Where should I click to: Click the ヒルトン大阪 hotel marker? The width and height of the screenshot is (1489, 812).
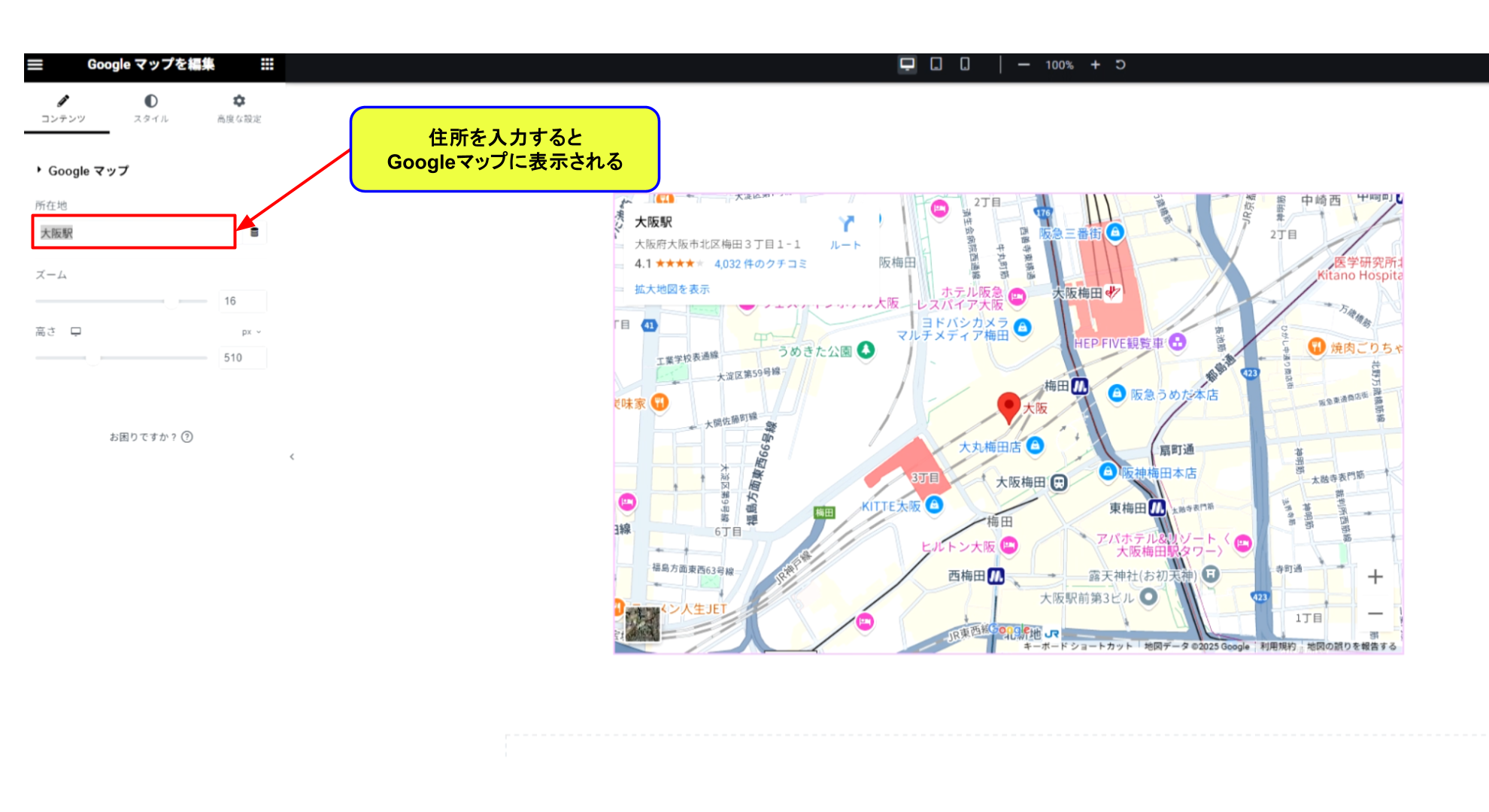1009,545
